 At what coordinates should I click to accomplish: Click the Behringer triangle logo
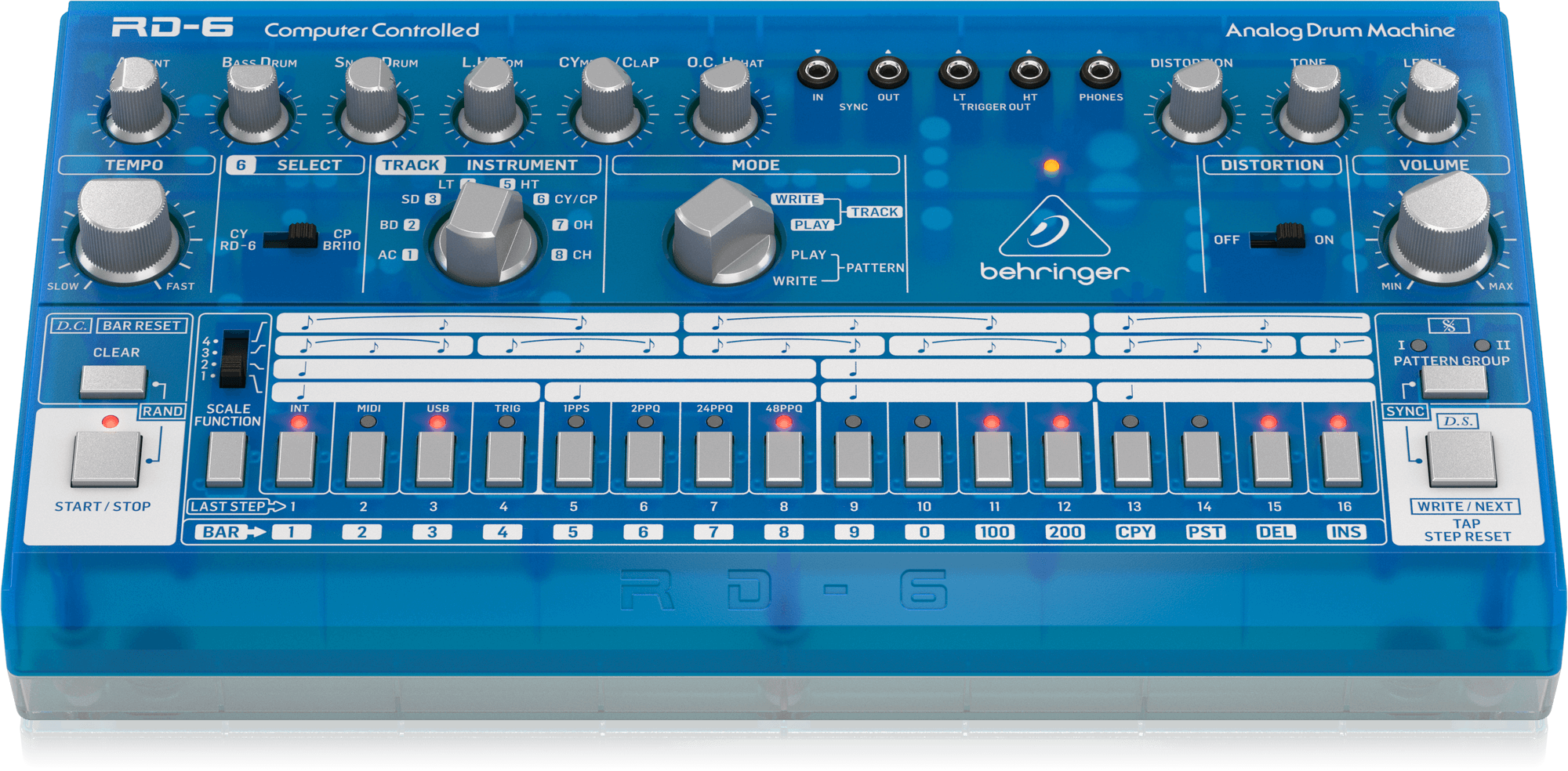tap(1054, 226)
